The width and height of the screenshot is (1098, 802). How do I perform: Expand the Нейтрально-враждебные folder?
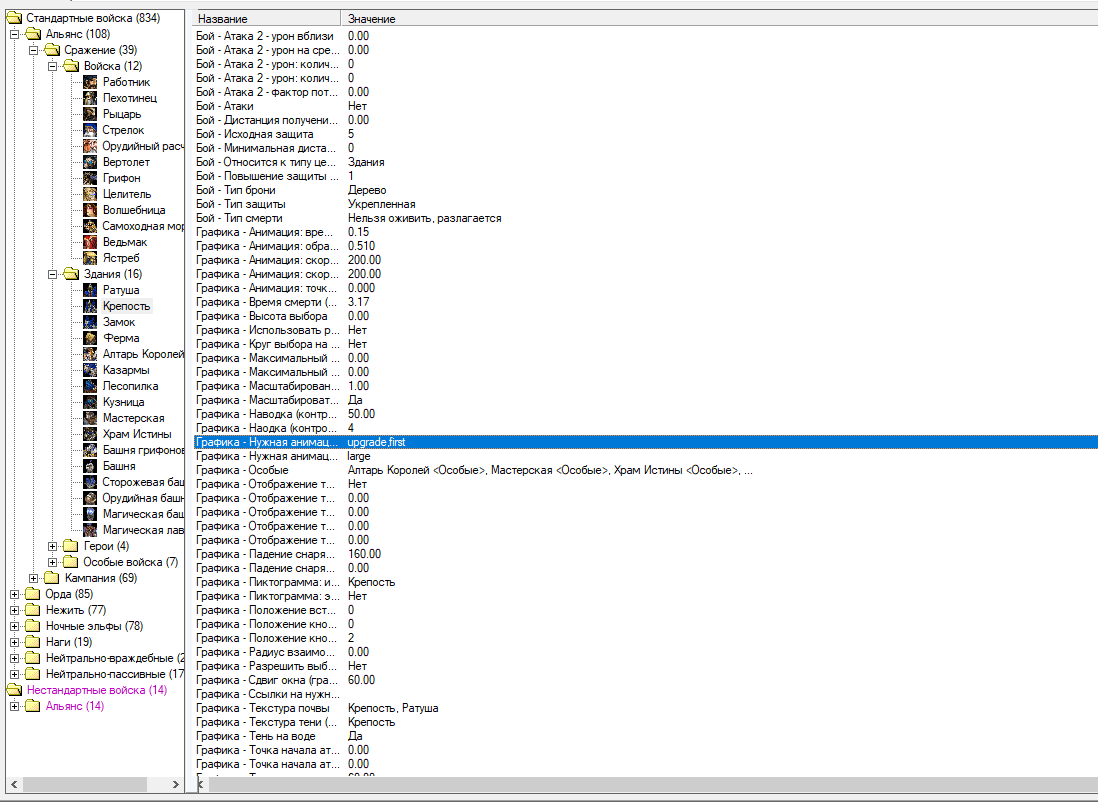14,658
